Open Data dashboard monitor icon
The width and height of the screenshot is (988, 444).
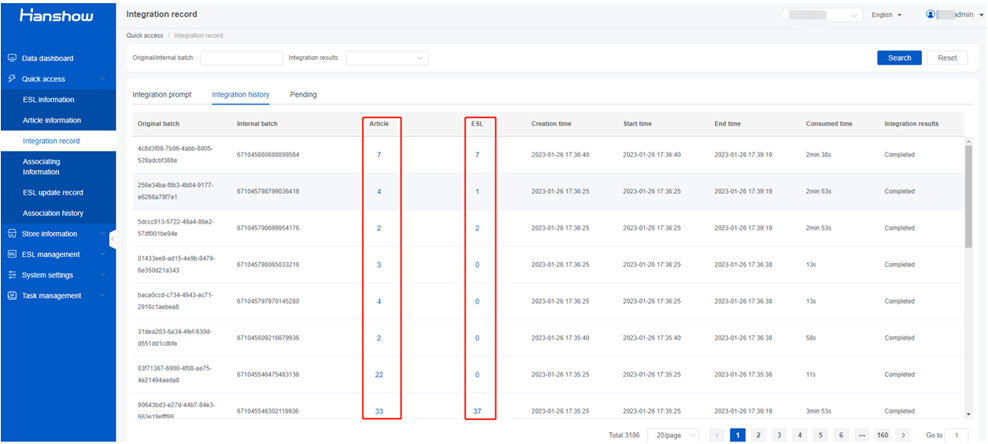point(11,58)
